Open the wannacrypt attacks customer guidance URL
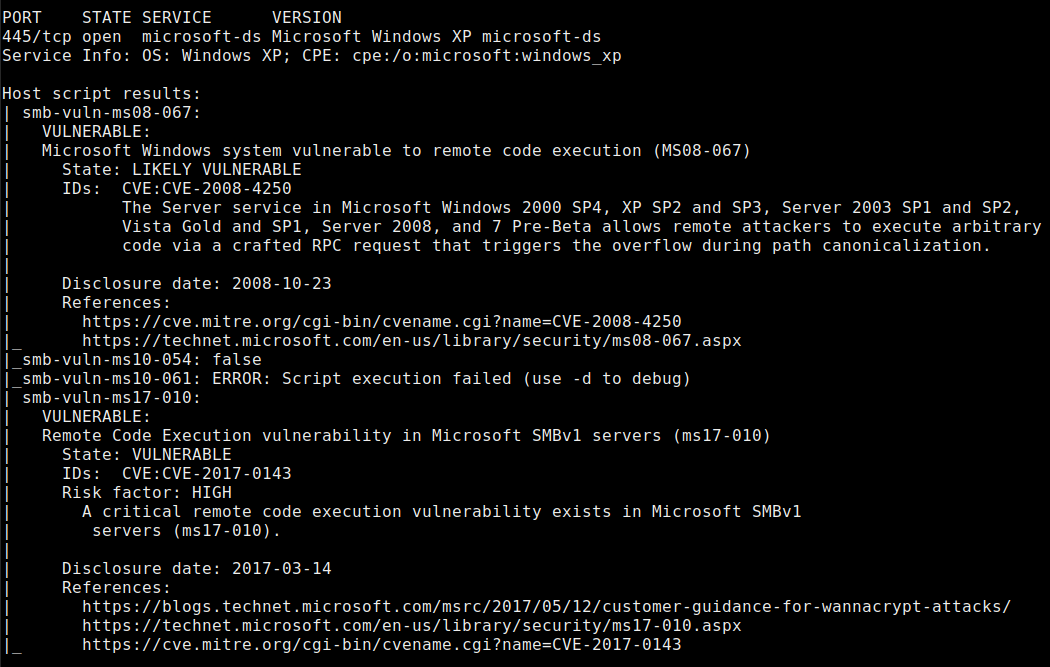 point(546,607)
